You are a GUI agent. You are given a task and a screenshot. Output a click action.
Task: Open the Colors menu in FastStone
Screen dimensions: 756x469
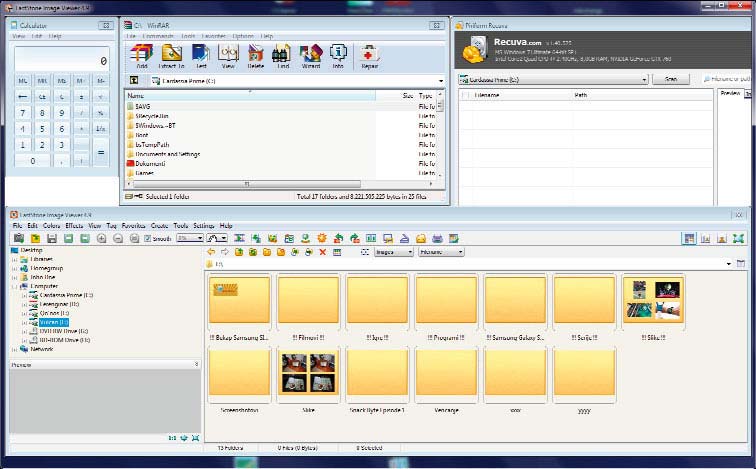pos(52,226)
